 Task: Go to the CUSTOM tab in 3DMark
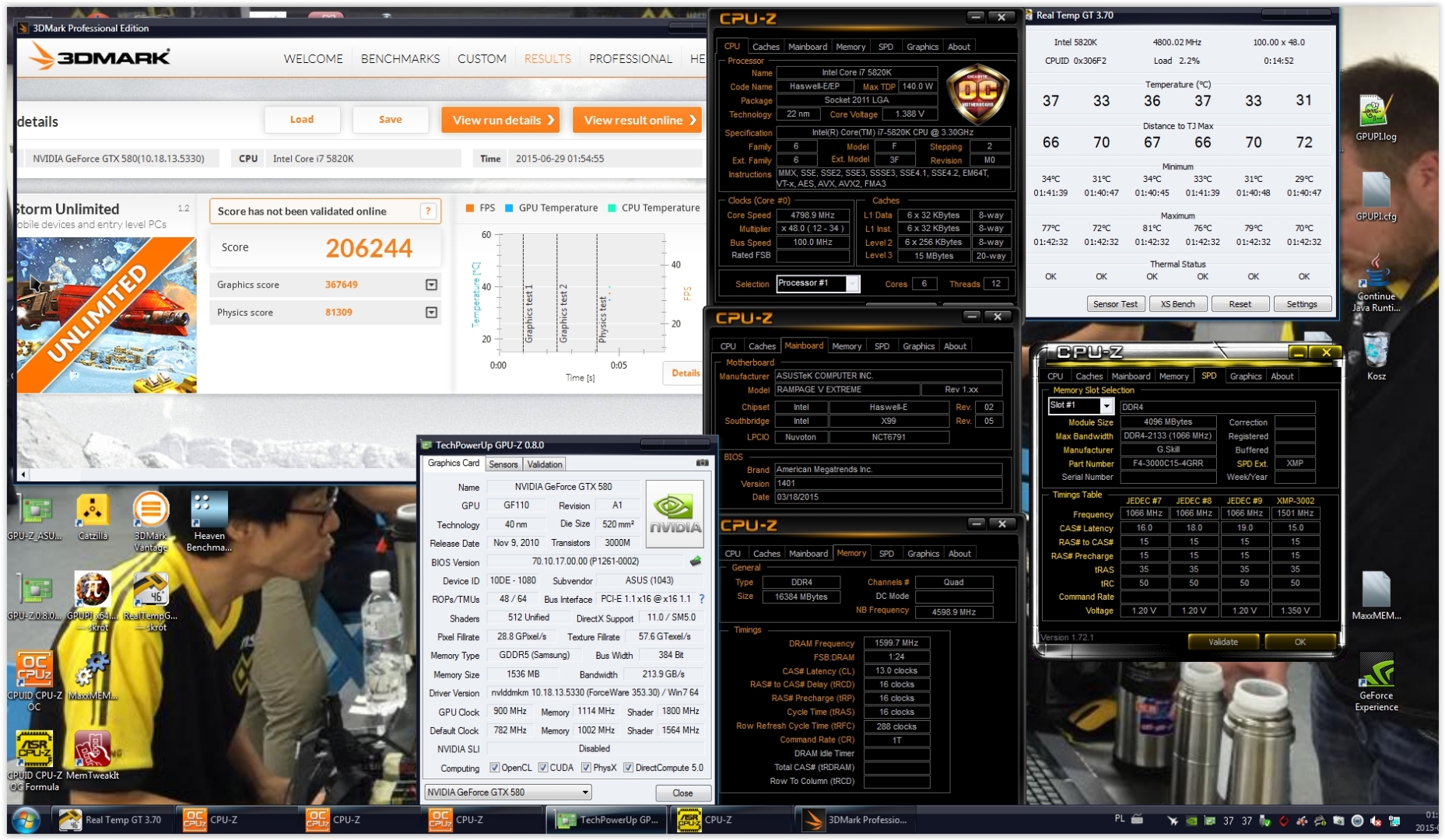pos(482,58)
